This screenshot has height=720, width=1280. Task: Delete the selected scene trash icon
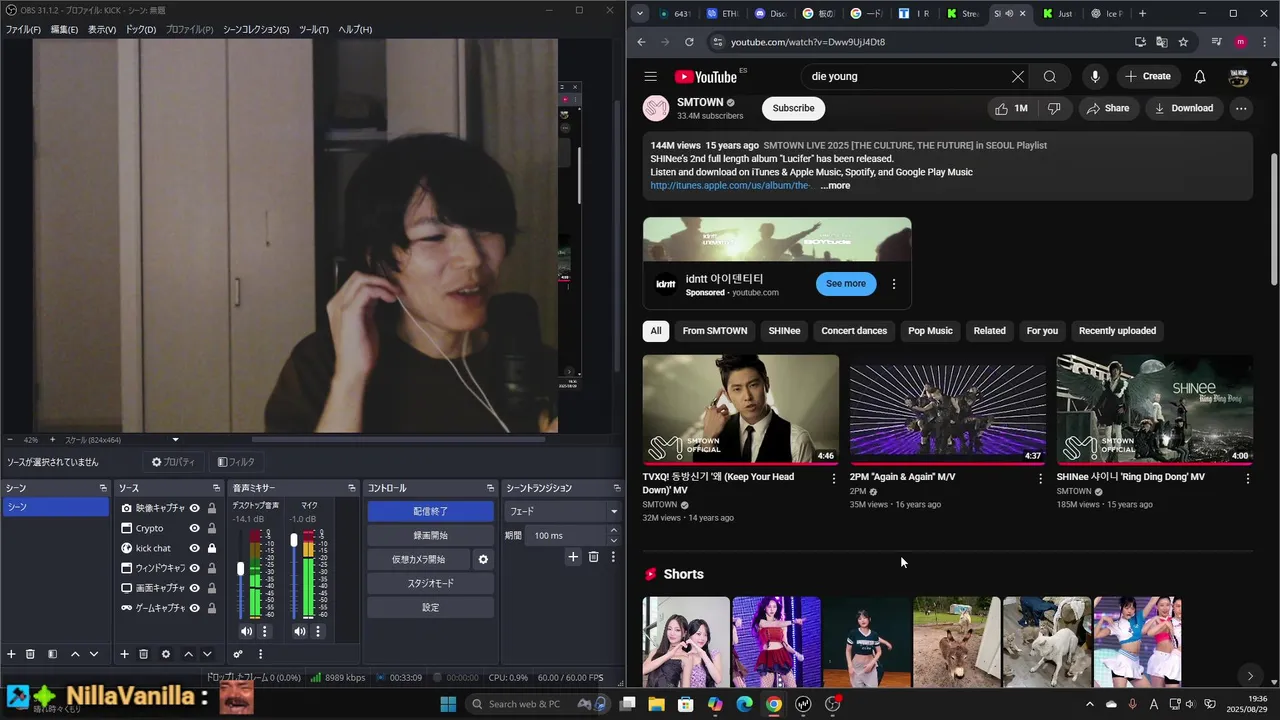click(30, 654)
